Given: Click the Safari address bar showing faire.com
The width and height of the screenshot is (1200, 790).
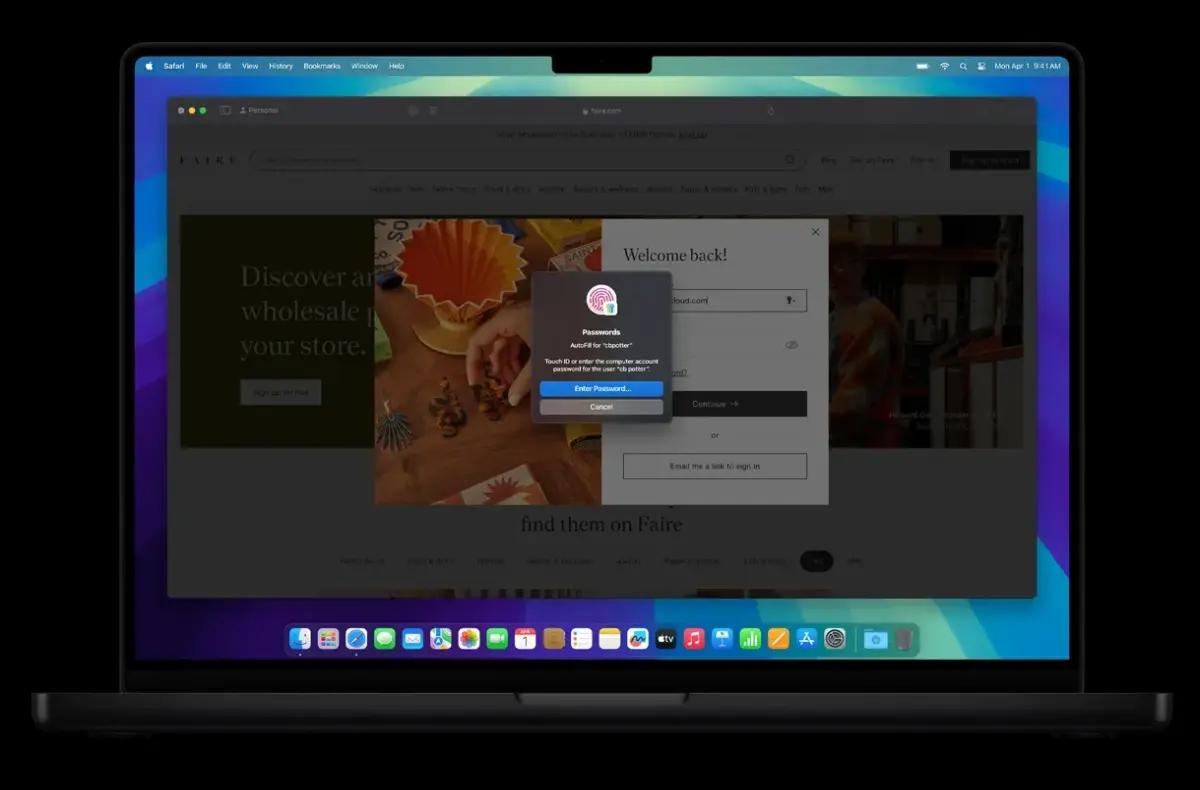Looking at the screenshot, I should [x=601, y=111].
